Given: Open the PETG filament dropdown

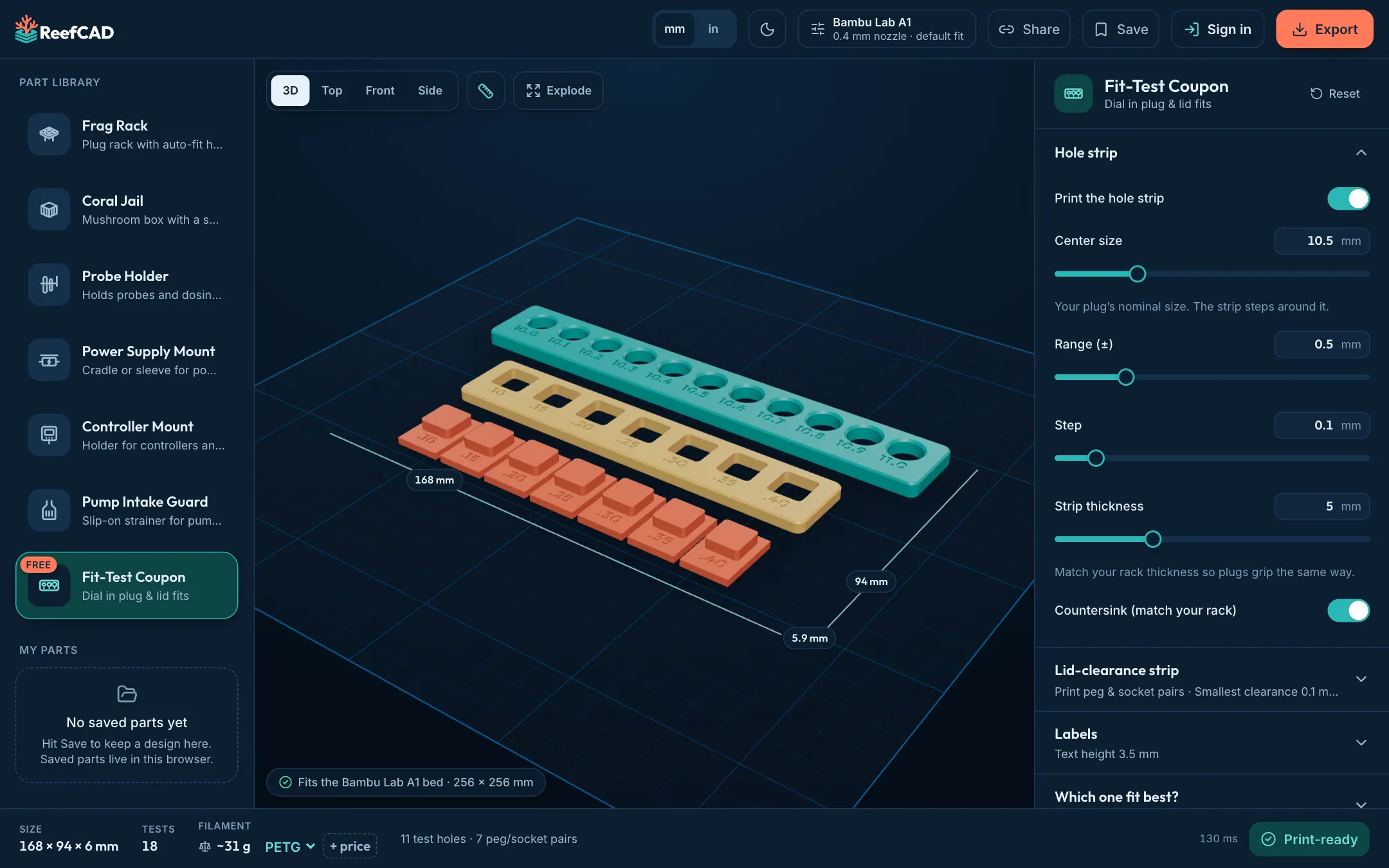Looking at the screenshot, I should coord(289,847).
